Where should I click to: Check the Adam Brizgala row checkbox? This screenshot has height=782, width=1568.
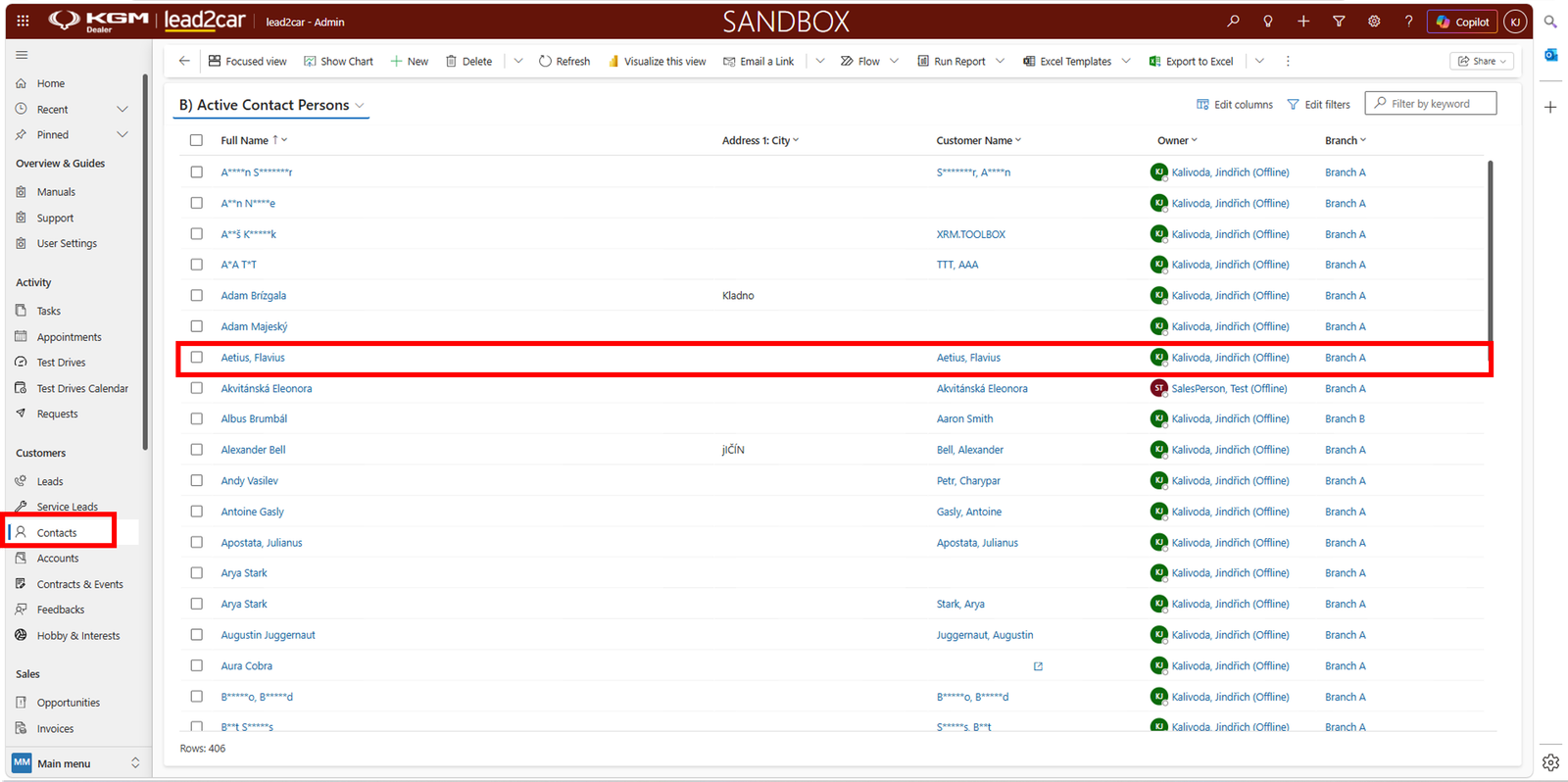click(x=197, y=295)
